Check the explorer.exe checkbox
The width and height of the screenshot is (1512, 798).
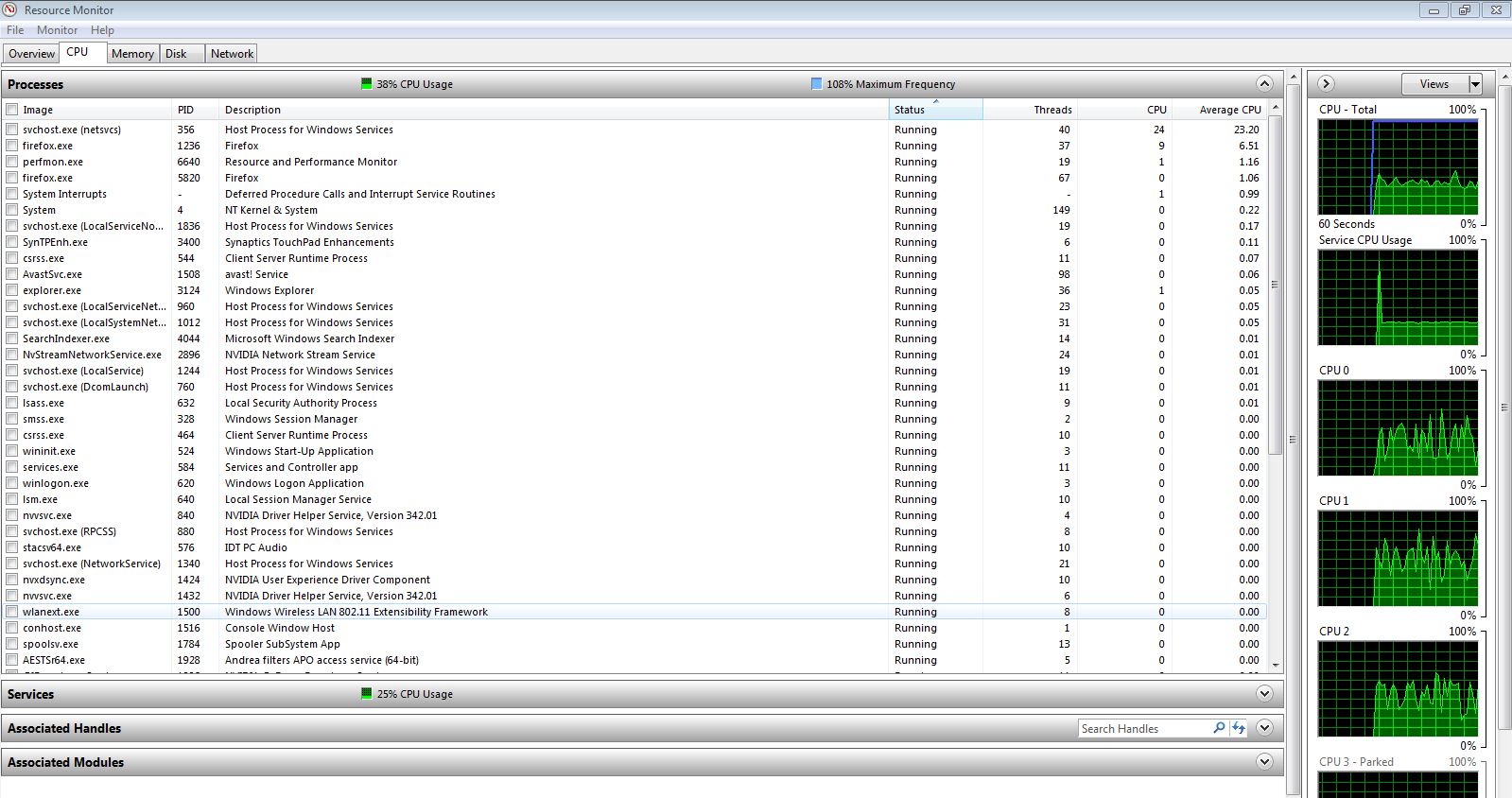12,290
